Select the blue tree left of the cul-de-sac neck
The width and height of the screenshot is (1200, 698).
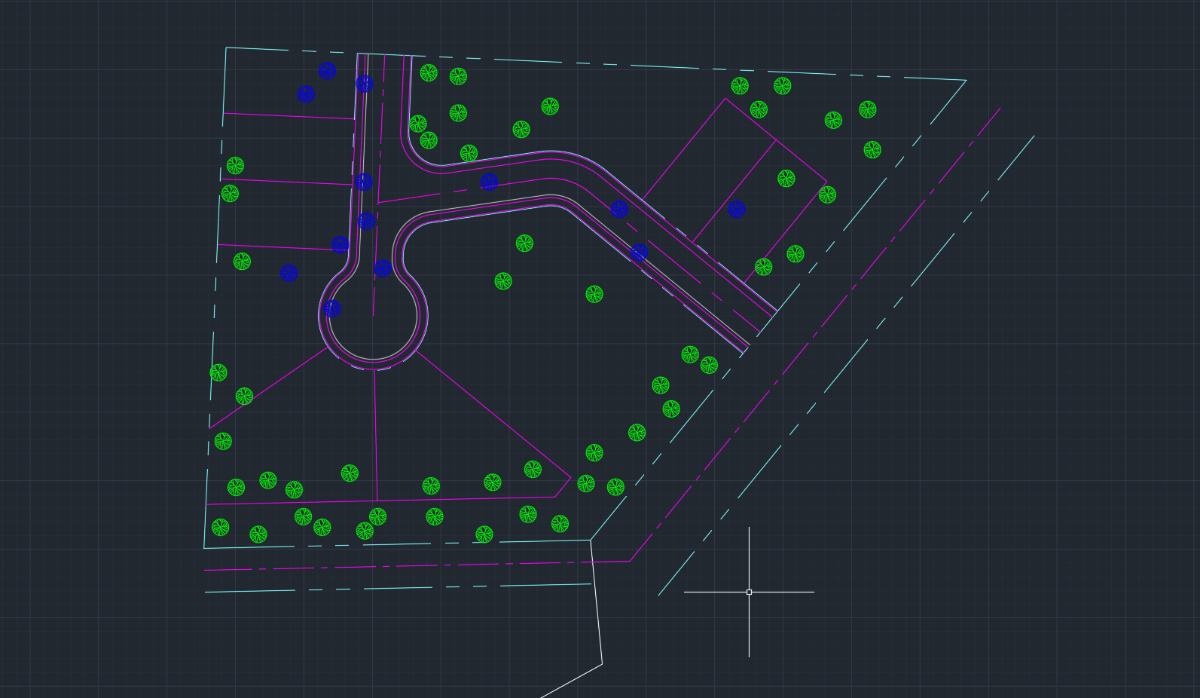coord(289,273)
